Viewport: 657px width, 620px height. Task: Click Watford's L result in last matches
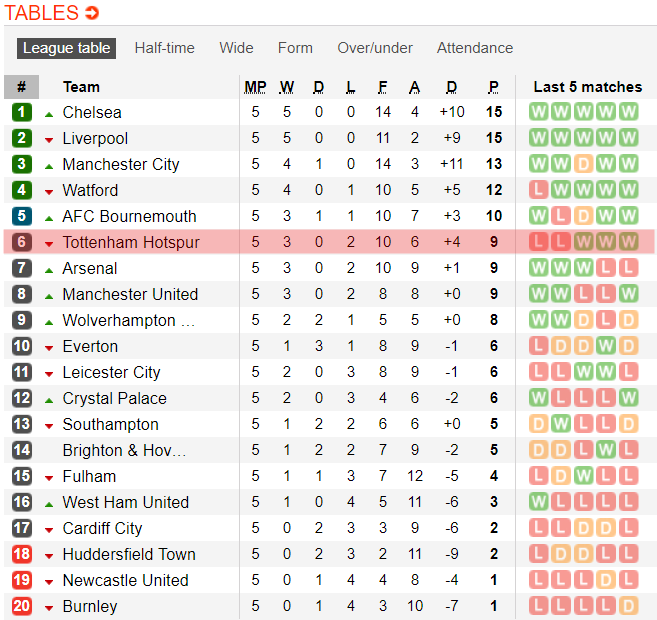pos(539,190)
